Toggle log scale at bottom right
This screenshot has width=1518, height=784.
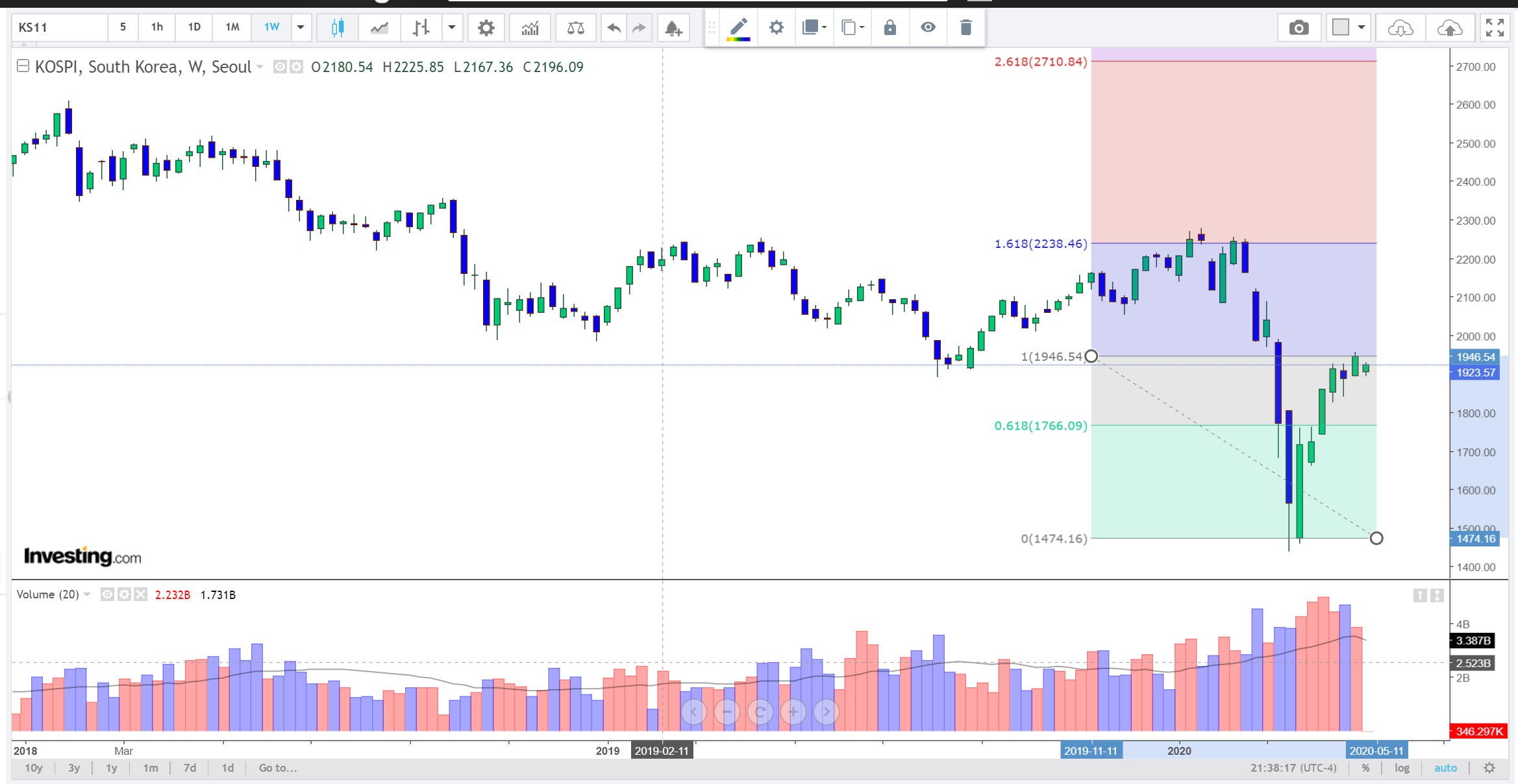1402,768
